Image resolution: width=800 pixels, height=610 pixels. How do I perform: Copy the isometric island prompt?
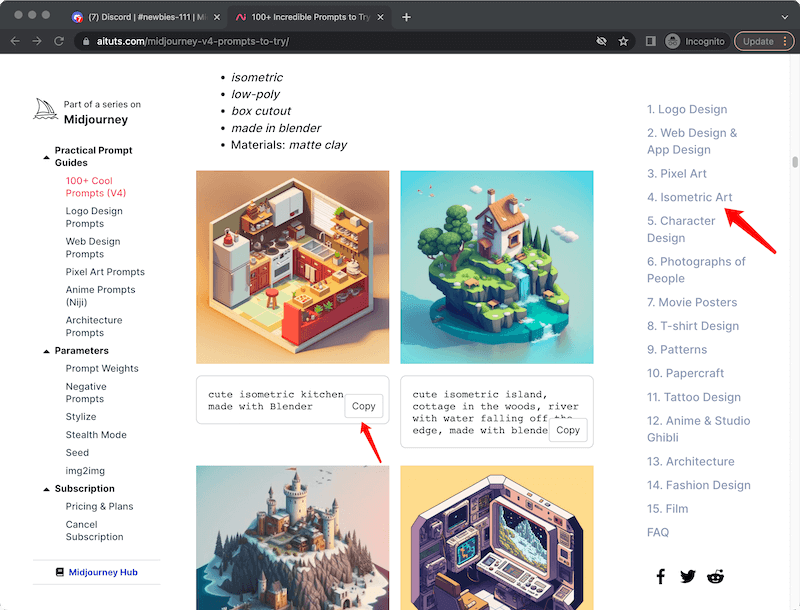click(x=568, y=430)
